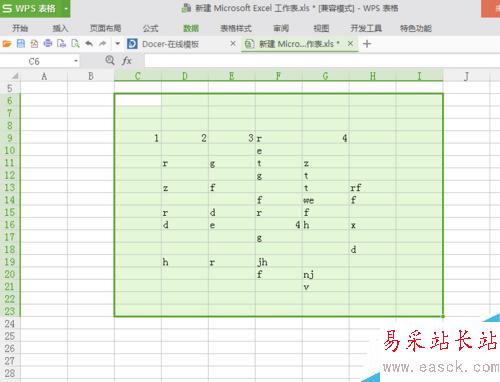Open the 开发工具 tab
Screen dimensions: 500x382
tap(366, 28)
